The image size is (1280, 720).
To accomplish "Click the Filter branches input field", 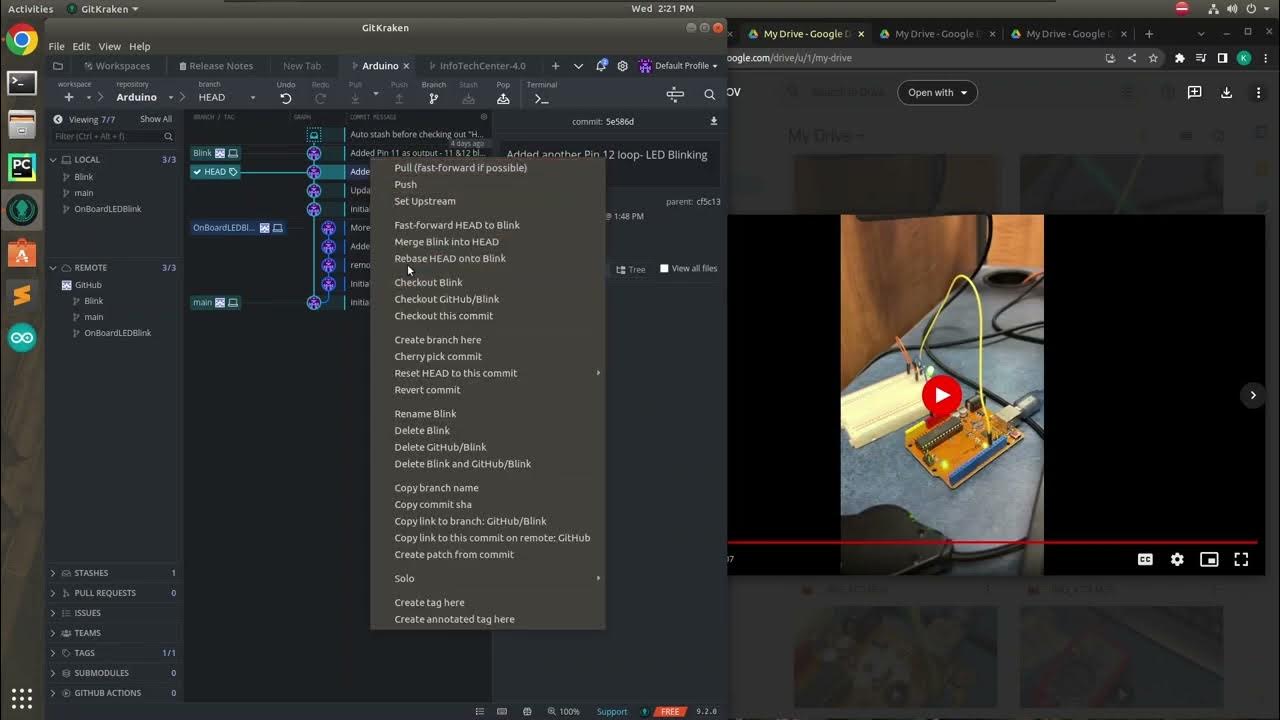I will 112,137.
